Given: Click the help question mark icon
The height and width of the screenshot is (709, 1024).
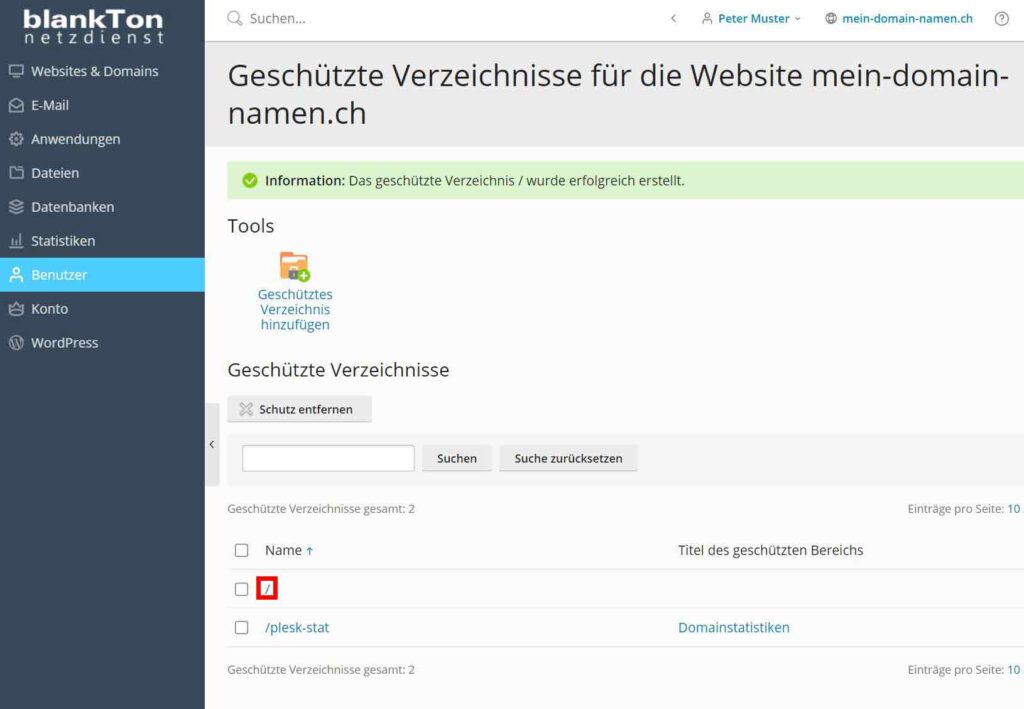Looking at the screenshot, I should tap(1001, 19).
